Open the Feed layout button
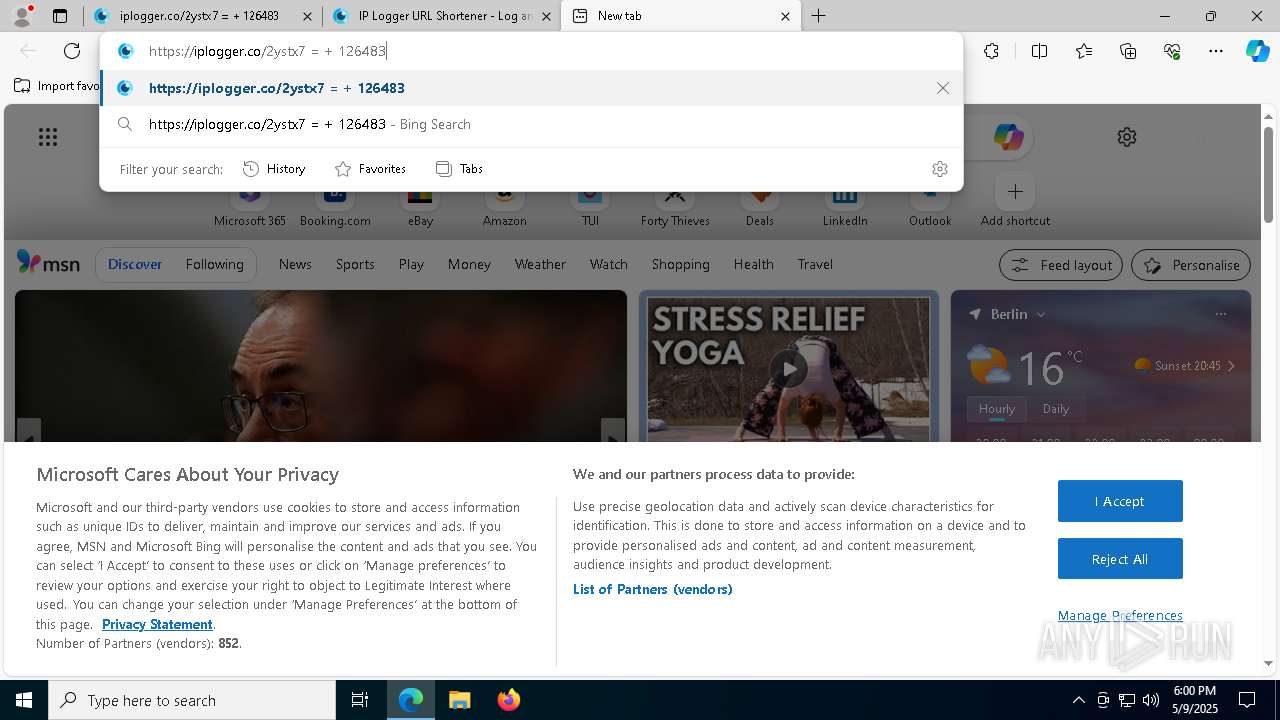 (x=1060, y=265)
